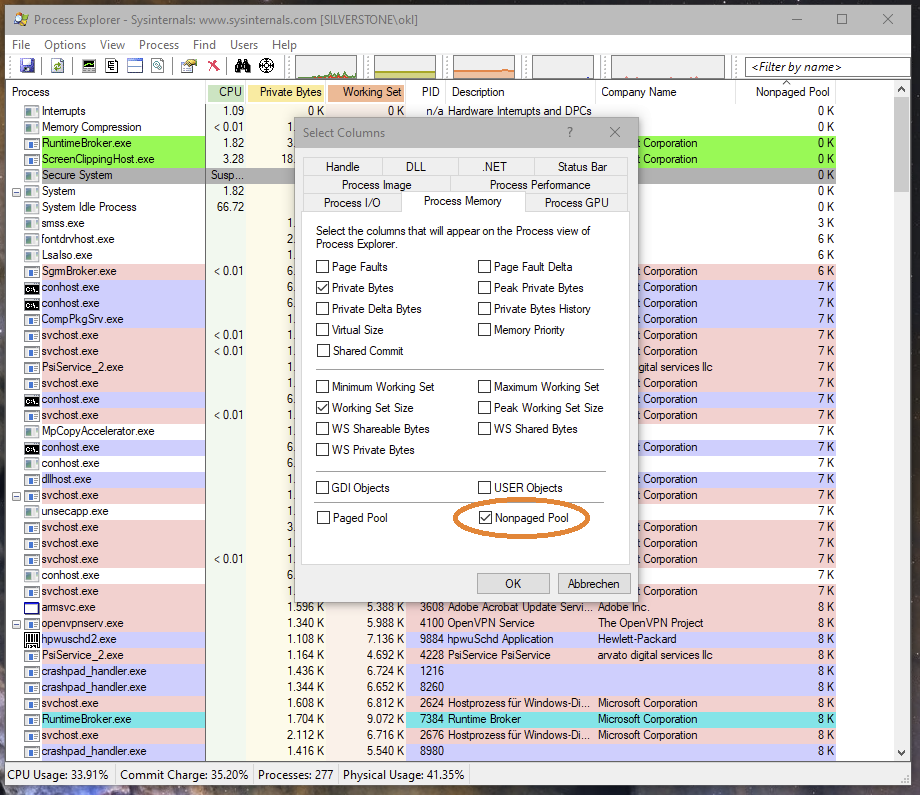Switch to the Process GPU tab
920x795 pixels.
point(577,202)
